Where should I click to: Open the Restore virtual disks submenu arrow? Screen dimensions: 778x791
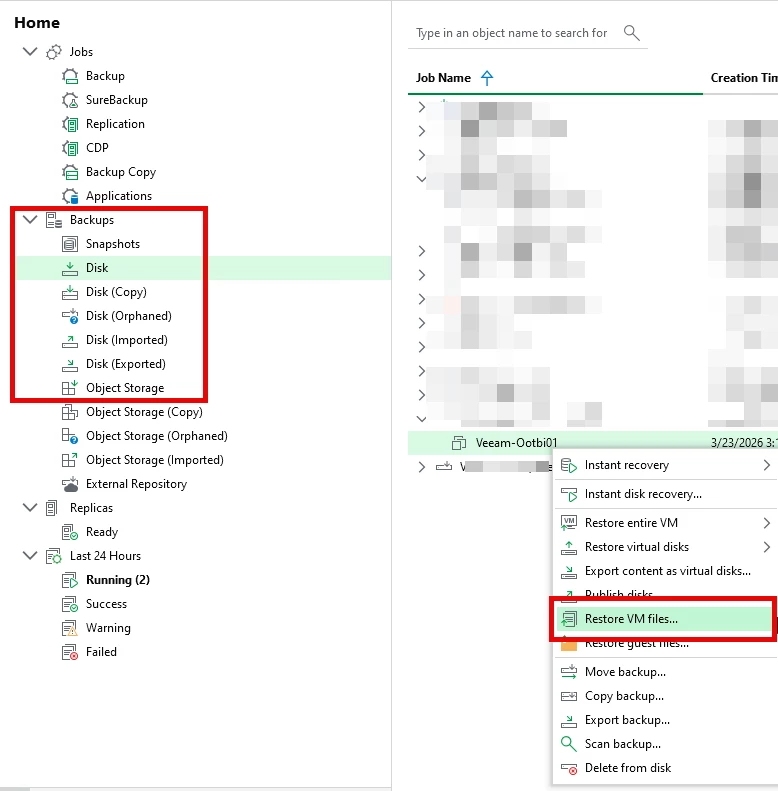[x=766, y=547]
